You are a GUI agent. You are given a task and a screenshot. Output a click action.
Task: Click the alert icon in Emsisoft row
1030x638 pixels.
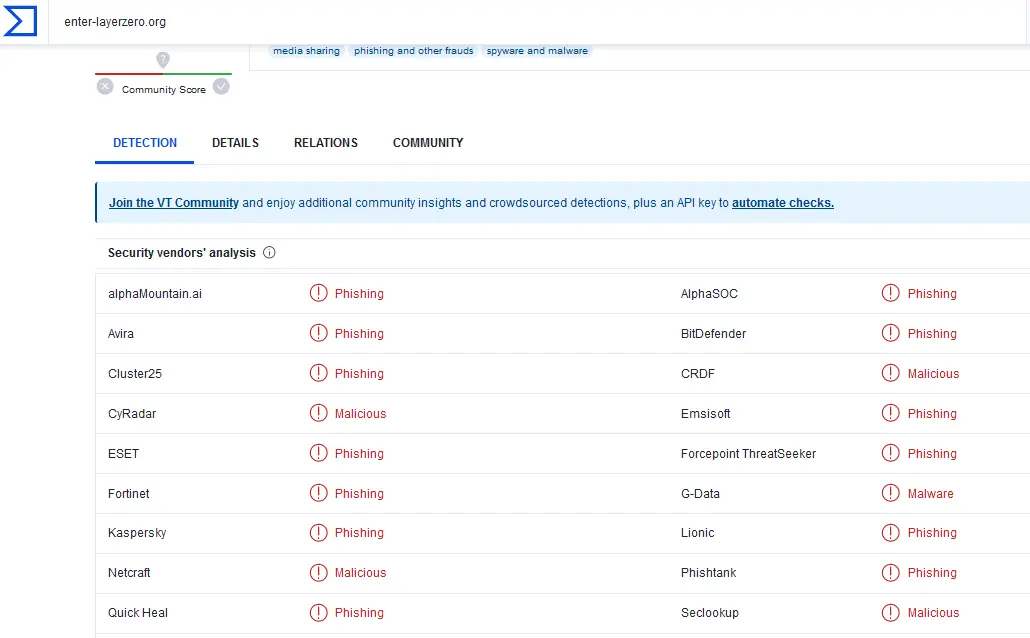(891, 413)
